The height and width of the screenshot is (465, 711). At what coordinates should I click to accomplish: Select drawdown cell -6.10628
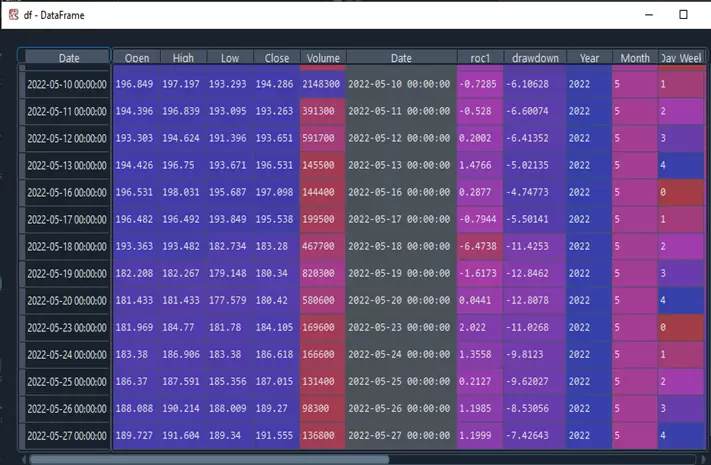[535, 84]
